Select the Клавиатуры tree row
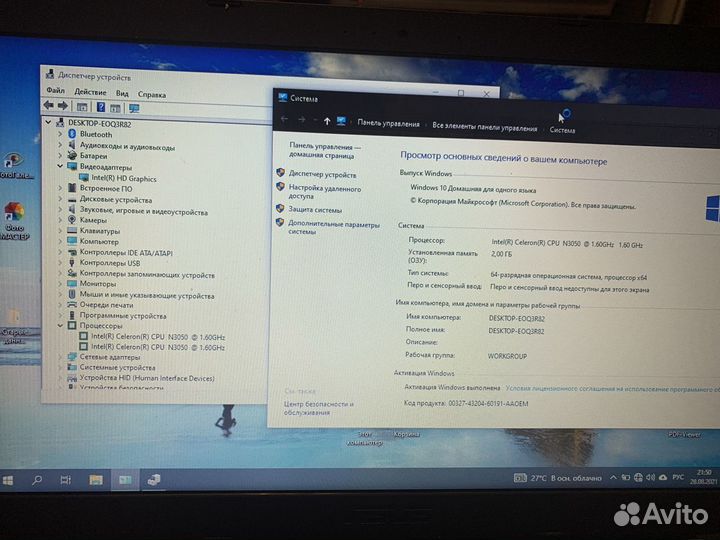The width and height of the screenshot is (720, 540). (100, 231)
